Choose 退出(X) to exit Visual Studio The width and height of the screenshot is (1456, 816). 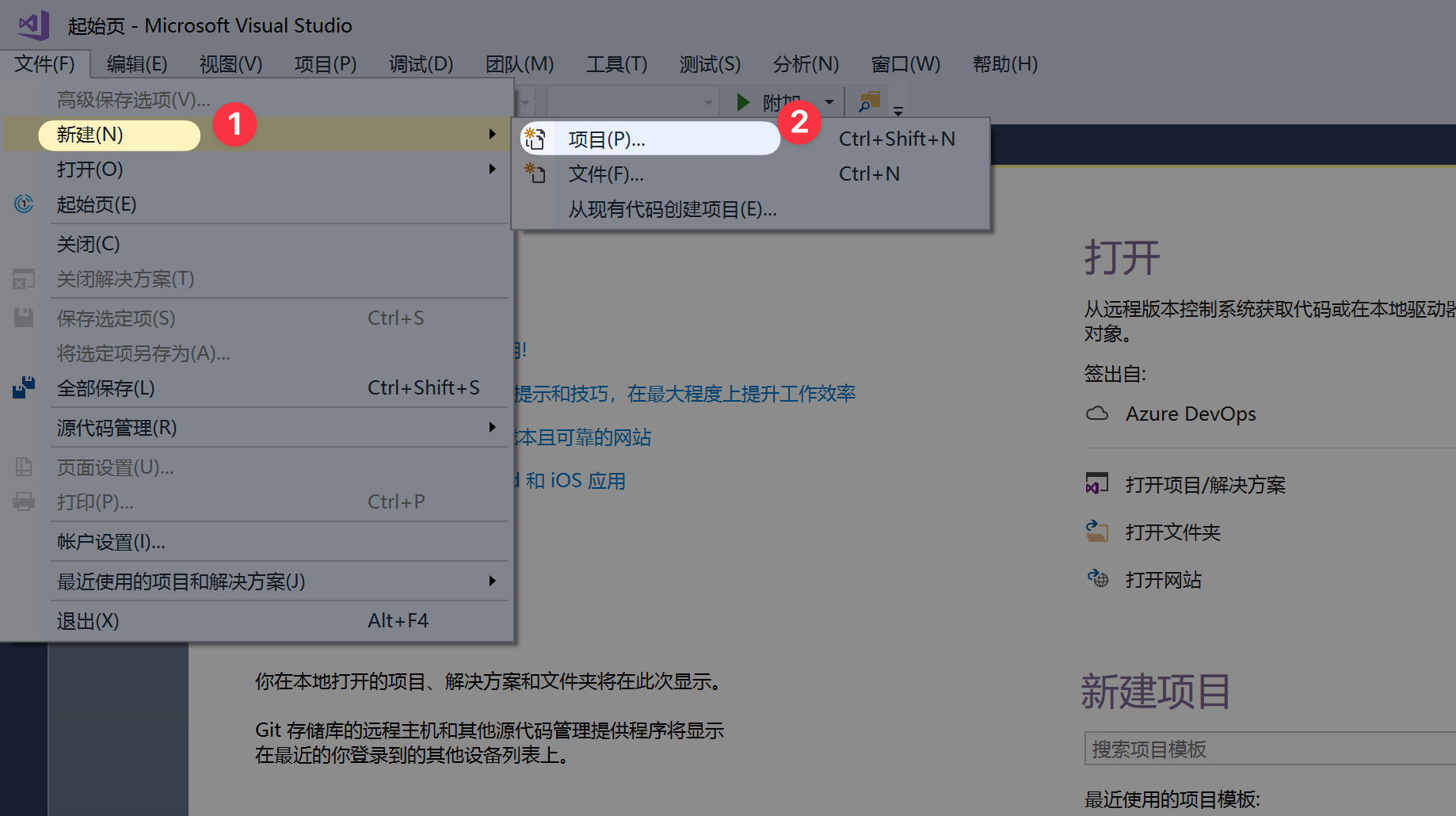87,620
